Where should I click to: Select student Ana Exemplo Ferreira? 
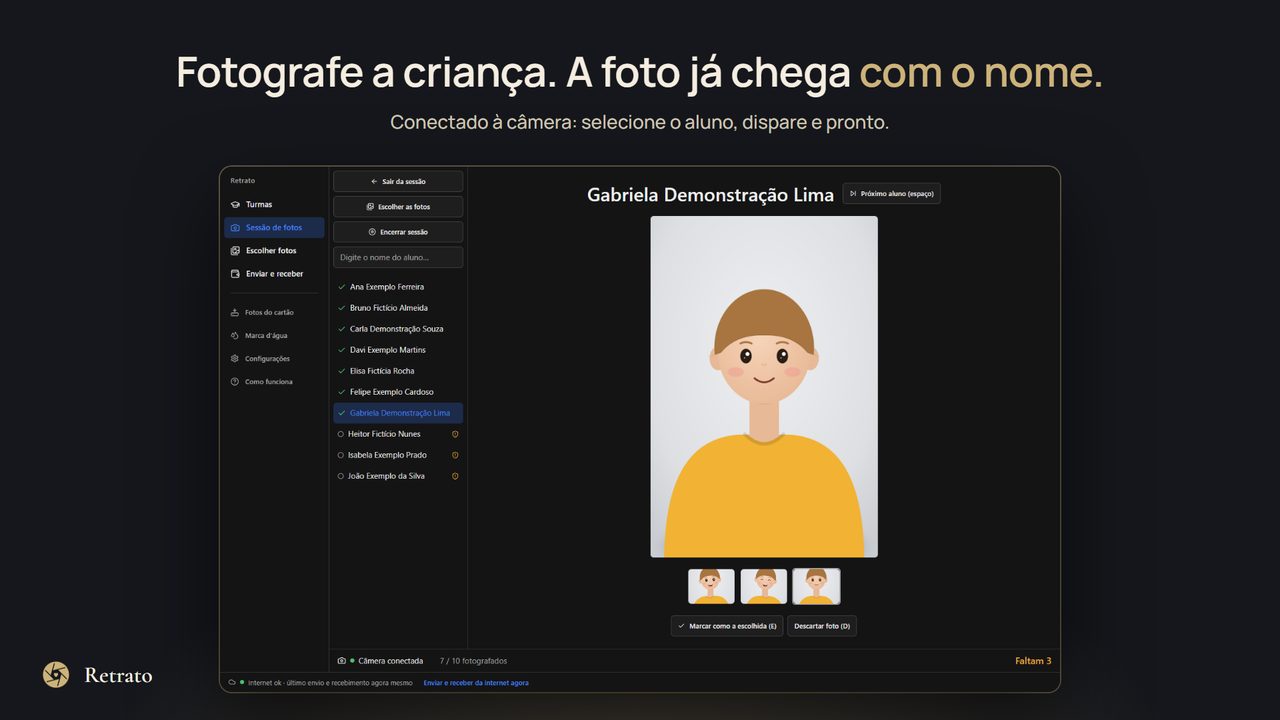coord(398,287)
